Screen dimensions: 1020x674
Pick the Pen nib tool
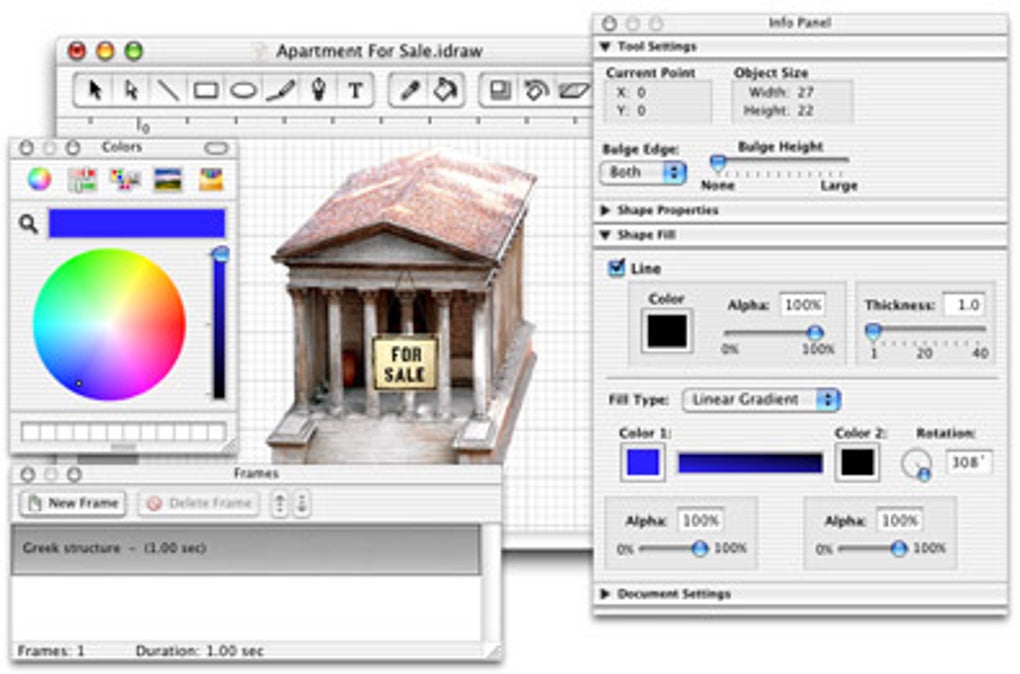318,90
